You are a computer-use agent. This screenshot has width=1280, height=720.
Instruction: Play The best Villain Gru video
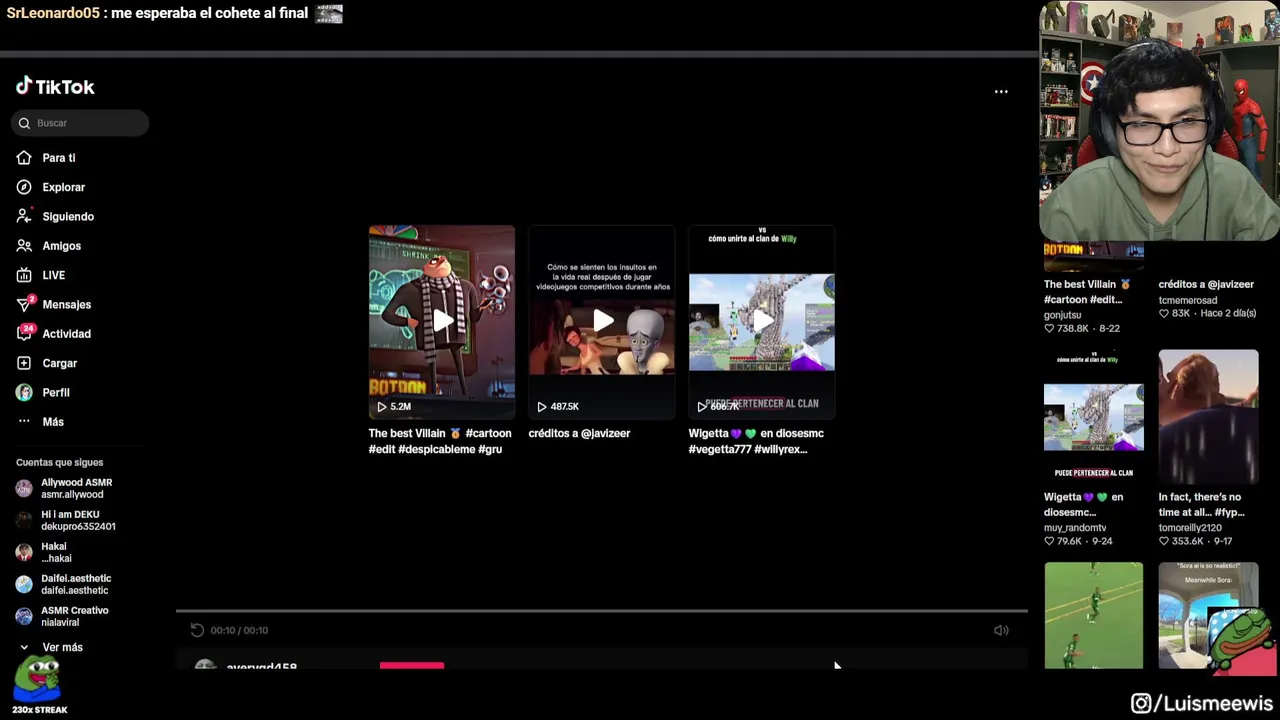[x=442, y=321]
